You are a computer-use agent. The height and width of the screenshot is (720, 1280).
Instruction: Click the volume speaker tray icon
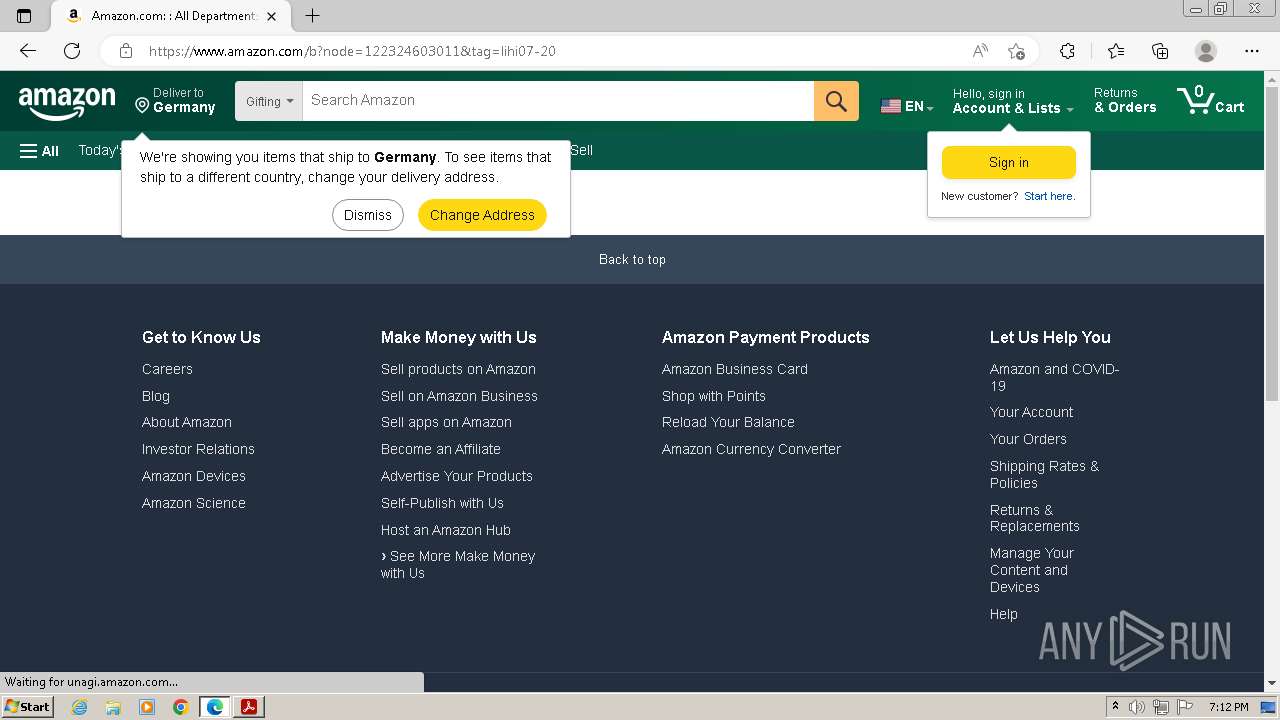1137,707
